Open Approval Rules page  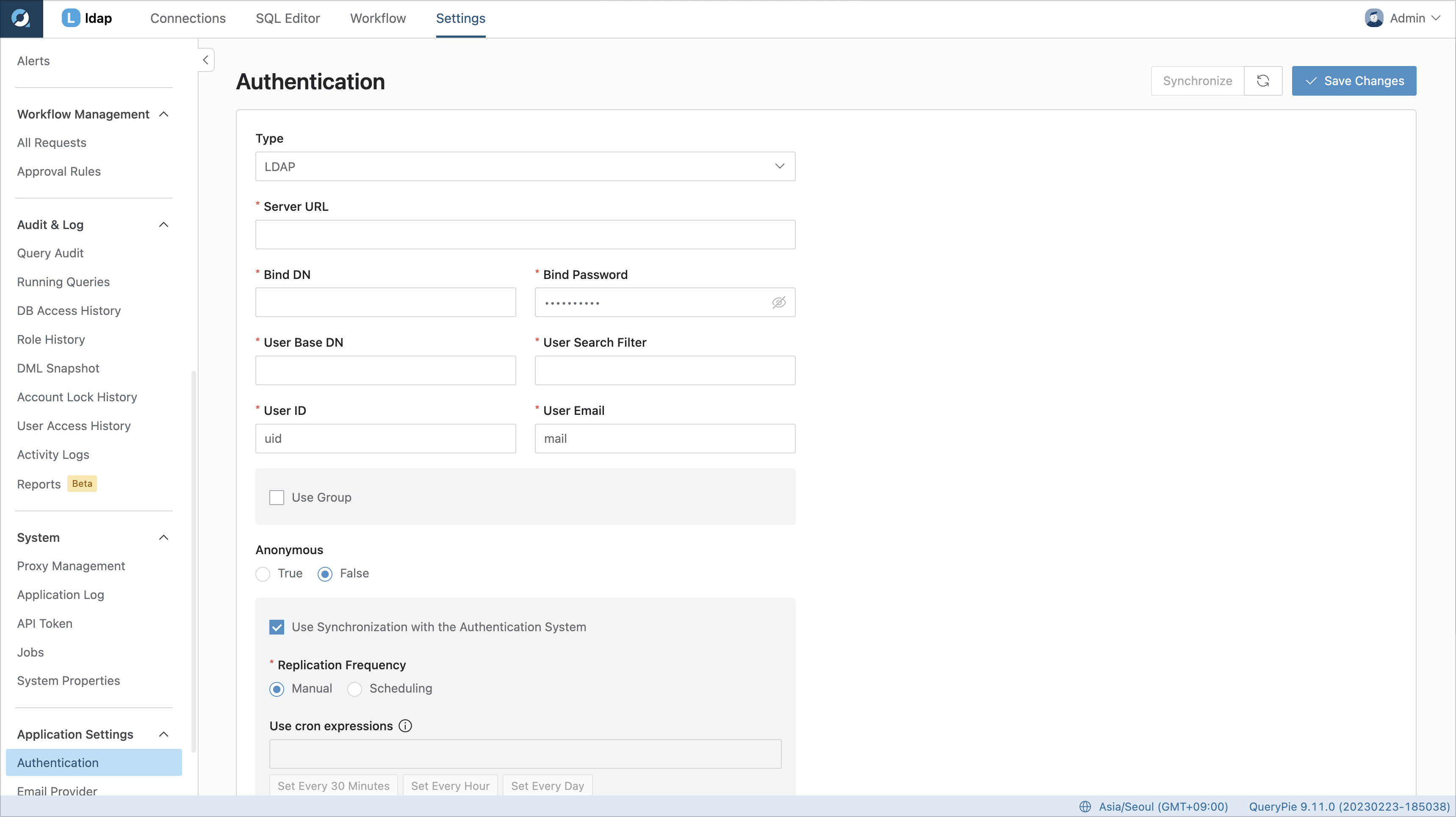[x=59, y=172]
